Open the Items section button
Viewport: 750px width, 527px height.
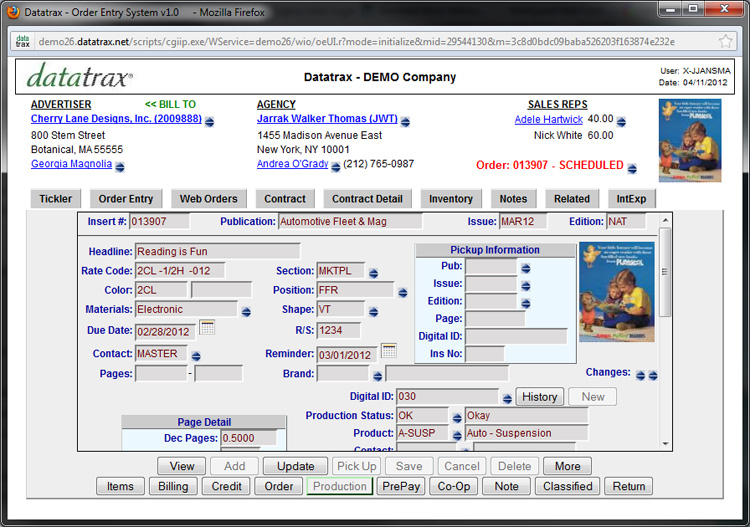pos(120,486)
